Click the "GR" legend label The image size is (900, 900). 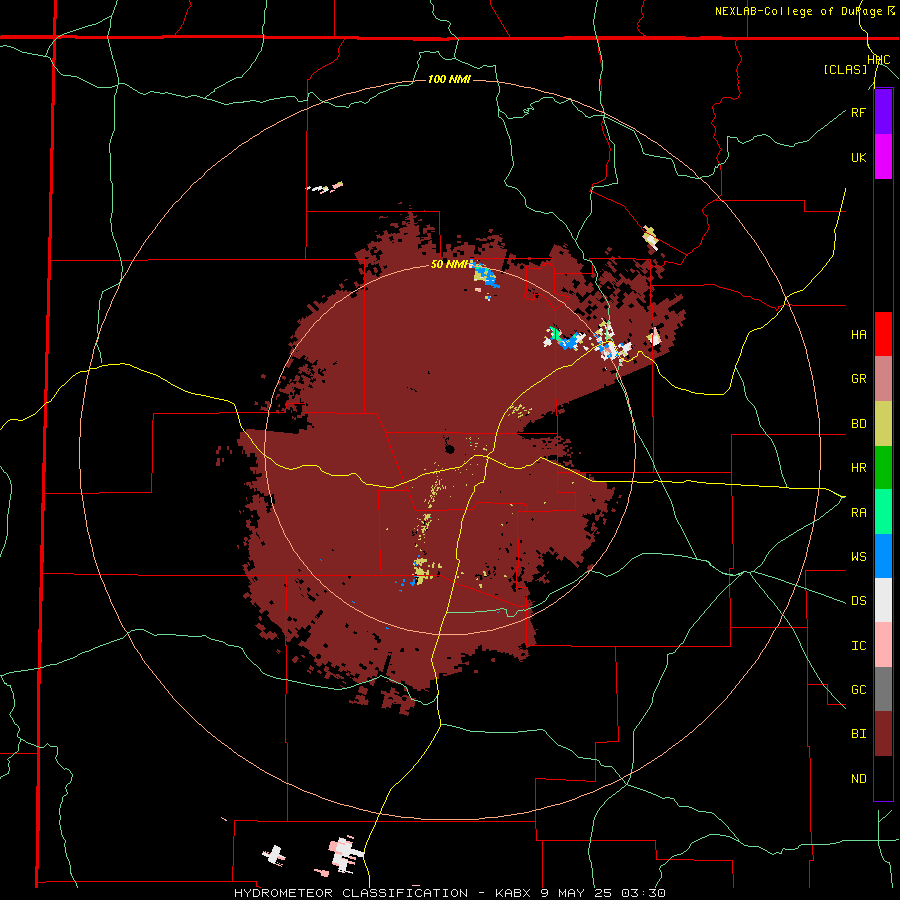(858, 379)
